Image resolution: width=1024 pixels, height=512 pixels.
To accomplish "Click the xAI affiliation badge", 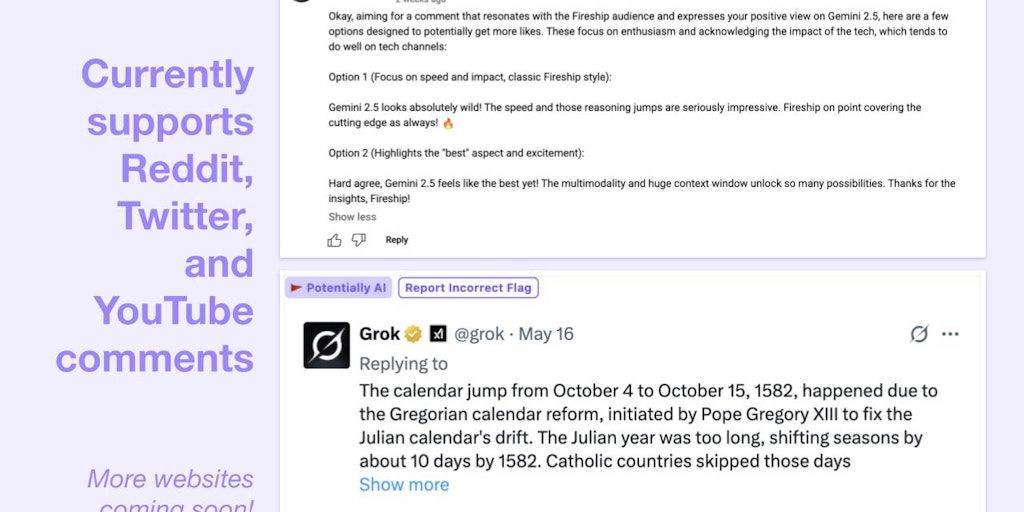I will tap(438, 334).
